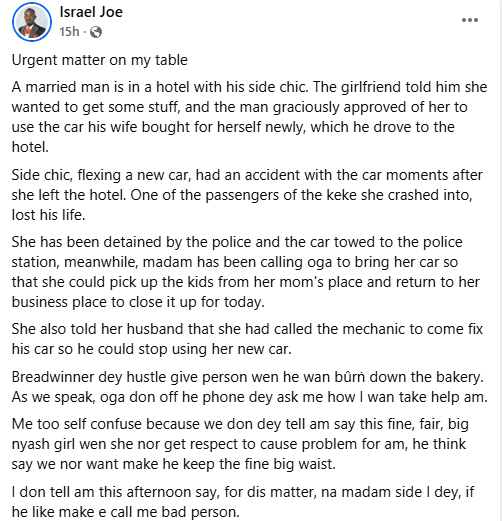
Task: Click the line 'lost his life.'
Action: pyautogui.click(x=48, y=215)
